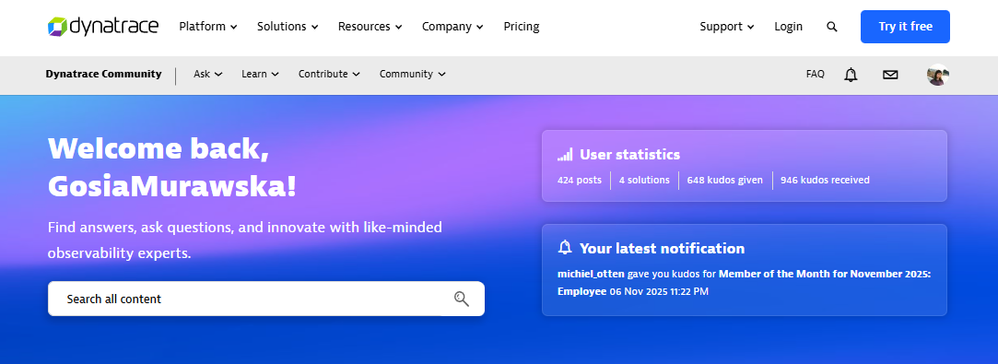This screenshot has height=364, width=998.
Task: Click the Welcome back, GosiaMurawska! heading
Action: [x=172, y=167]
